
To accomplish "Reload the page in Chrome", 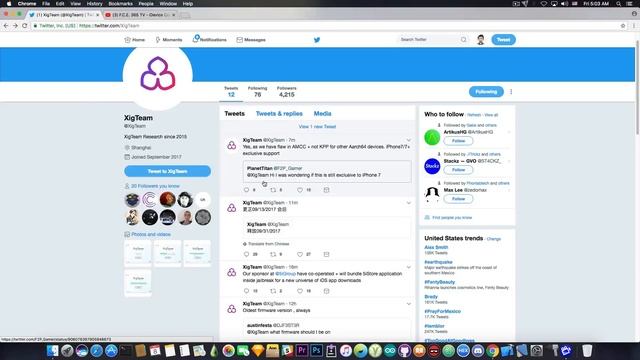I will 24,25.
